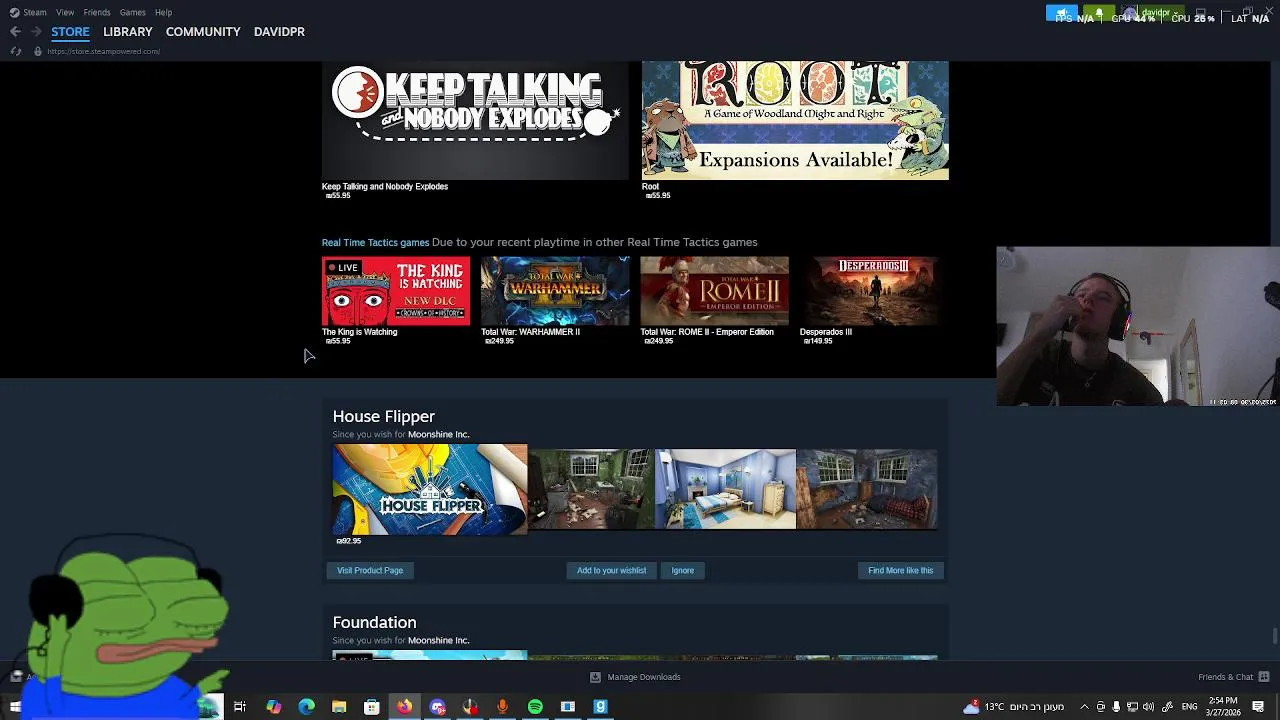
Task: Open the green notifications bell
Action: [x=1099, y=13]
